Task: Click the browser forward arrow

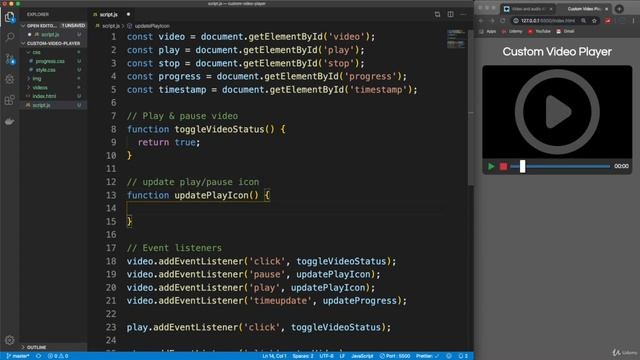Action: tap(492, 20)
